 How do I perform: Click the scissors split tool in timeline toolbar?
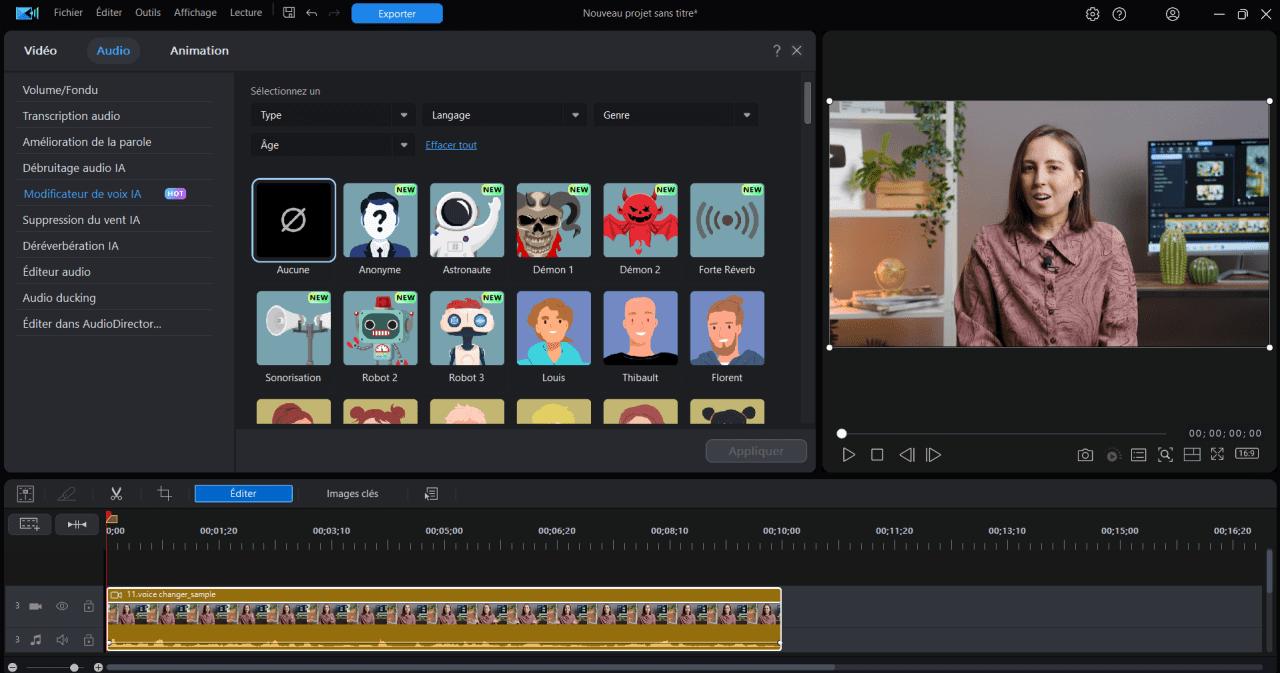tap(116, 493)
